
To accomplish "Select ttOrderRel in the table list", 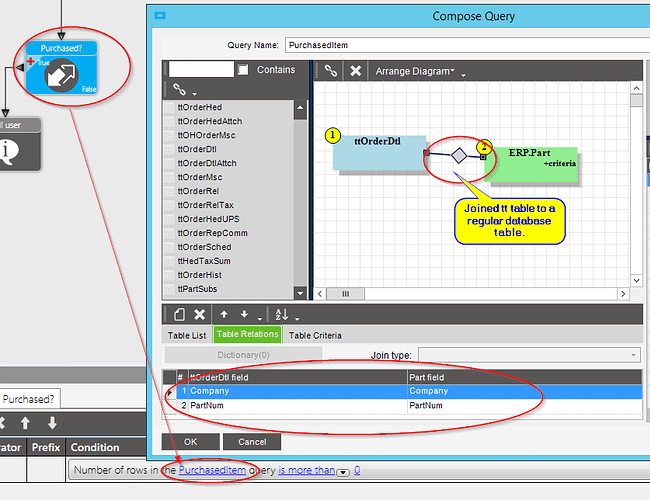I will click(198, 191).
